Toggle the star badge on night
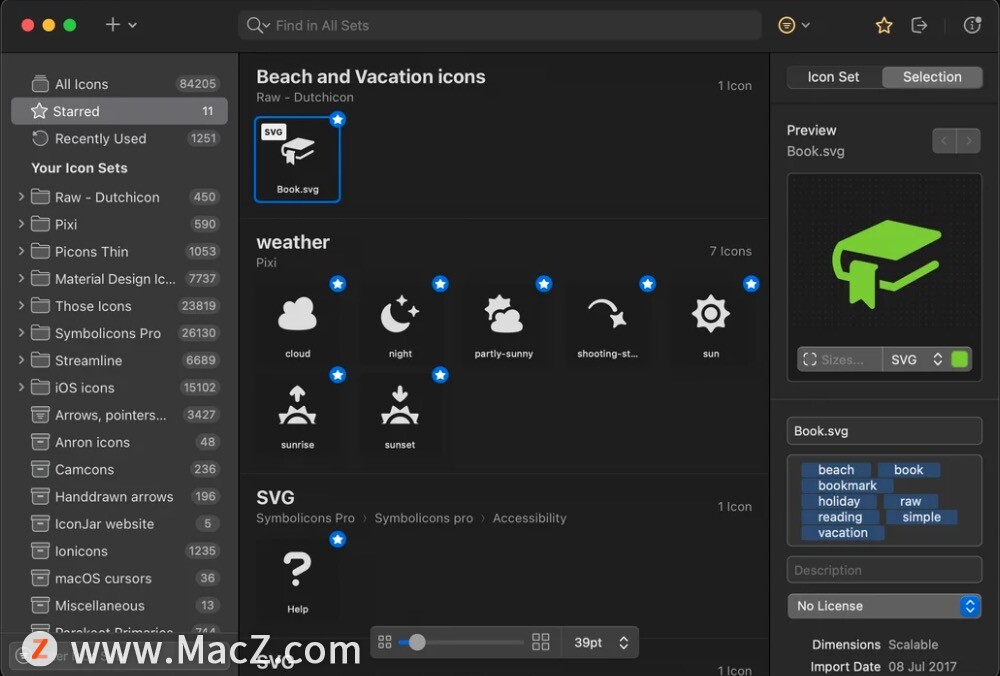This screenshot has height=676, width=1000. click(x=440, y=284)
